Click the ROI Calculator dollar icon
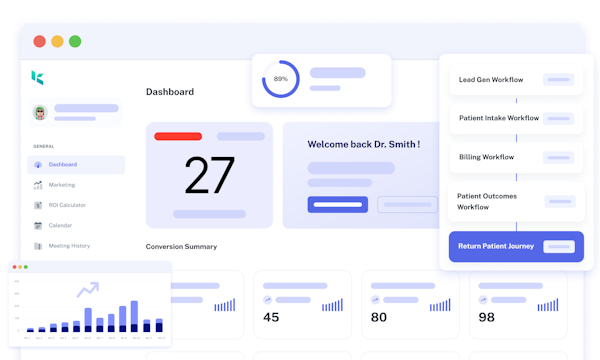The height and width of the screenshot is (360, 600). click(x=38, y=205)
